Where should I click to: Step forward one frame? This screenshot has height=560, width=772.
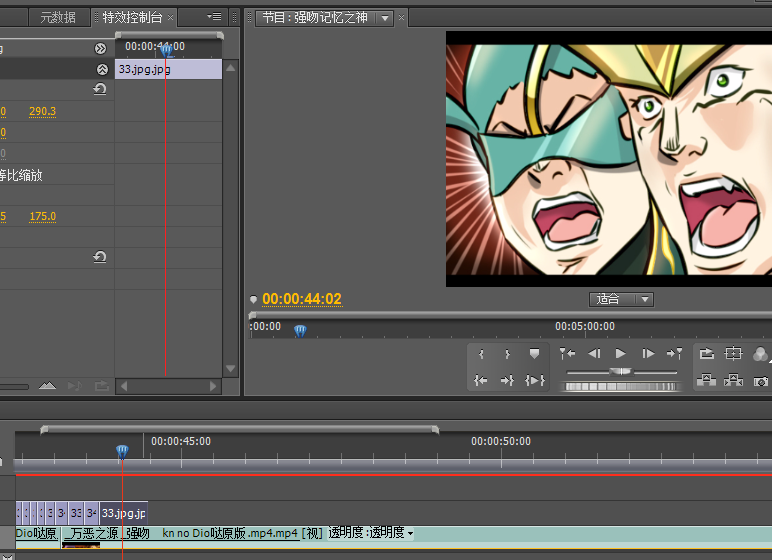pyautogui.click(x=648, y=353)
